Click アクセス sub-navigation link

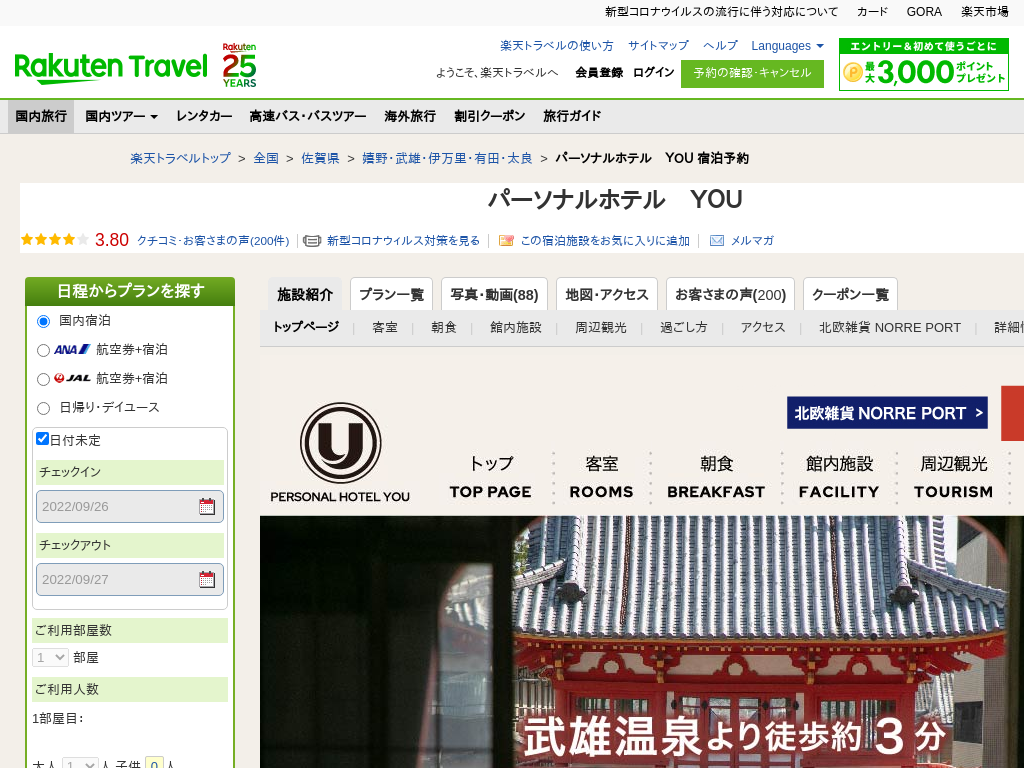click(763, 327)
